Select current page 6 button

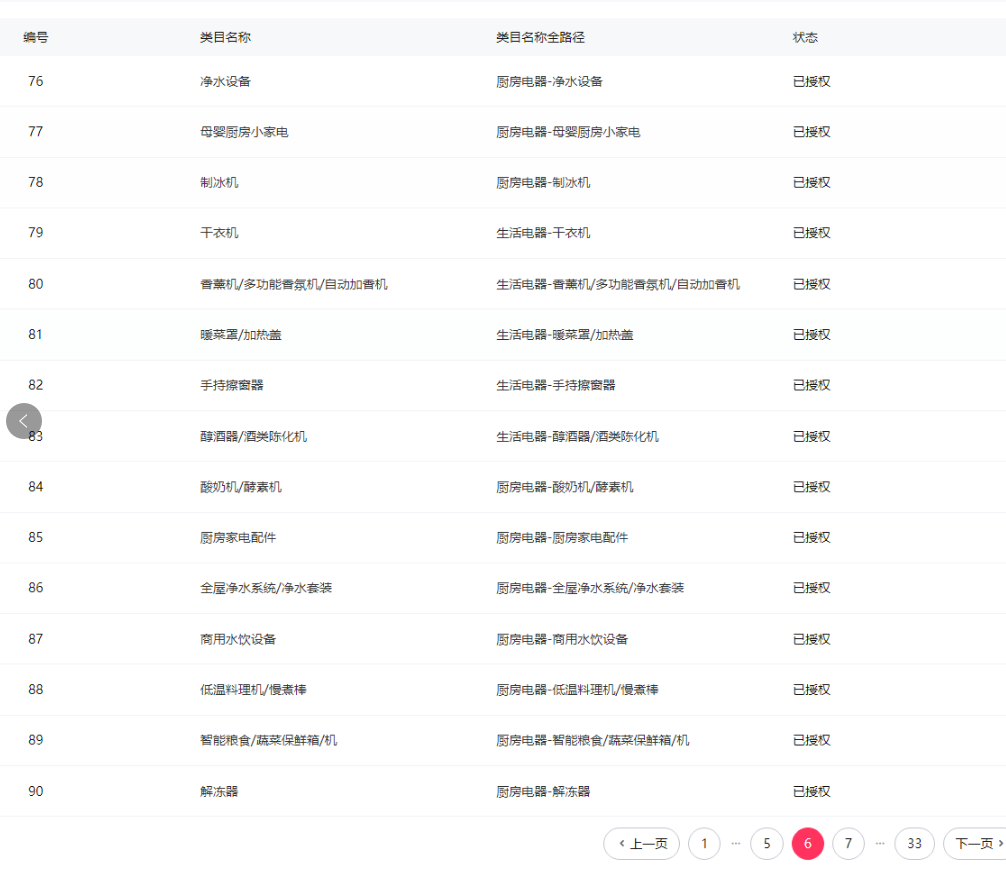(807, 844)
